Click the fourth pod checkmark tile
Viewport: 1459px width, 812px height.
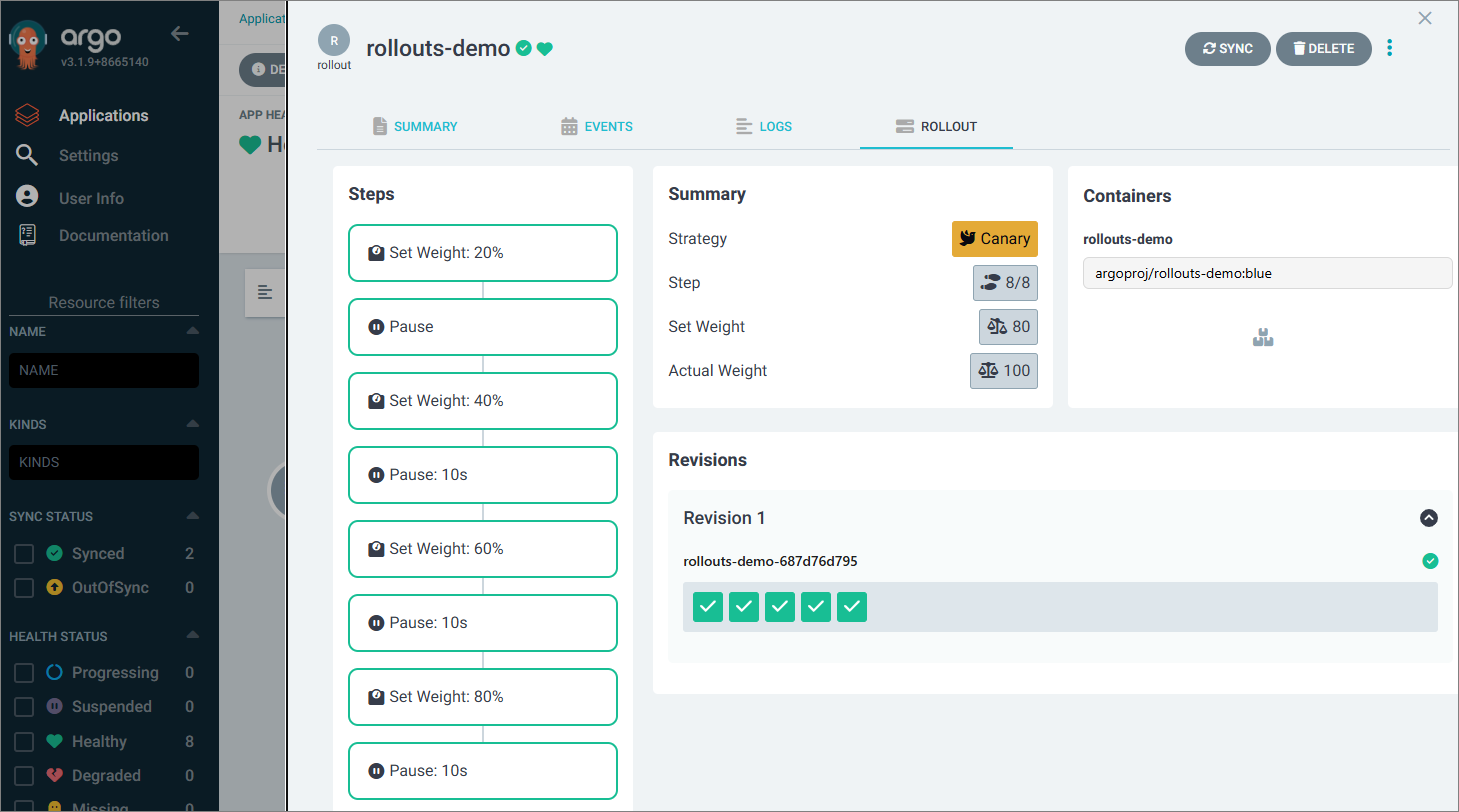(x=816, y=607)
